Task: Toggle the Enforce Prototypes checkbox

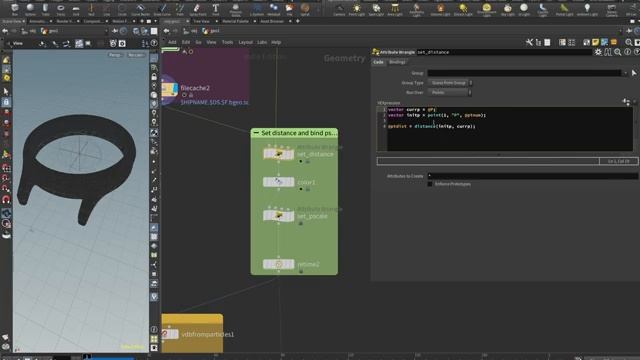Action: click(430, 184)
